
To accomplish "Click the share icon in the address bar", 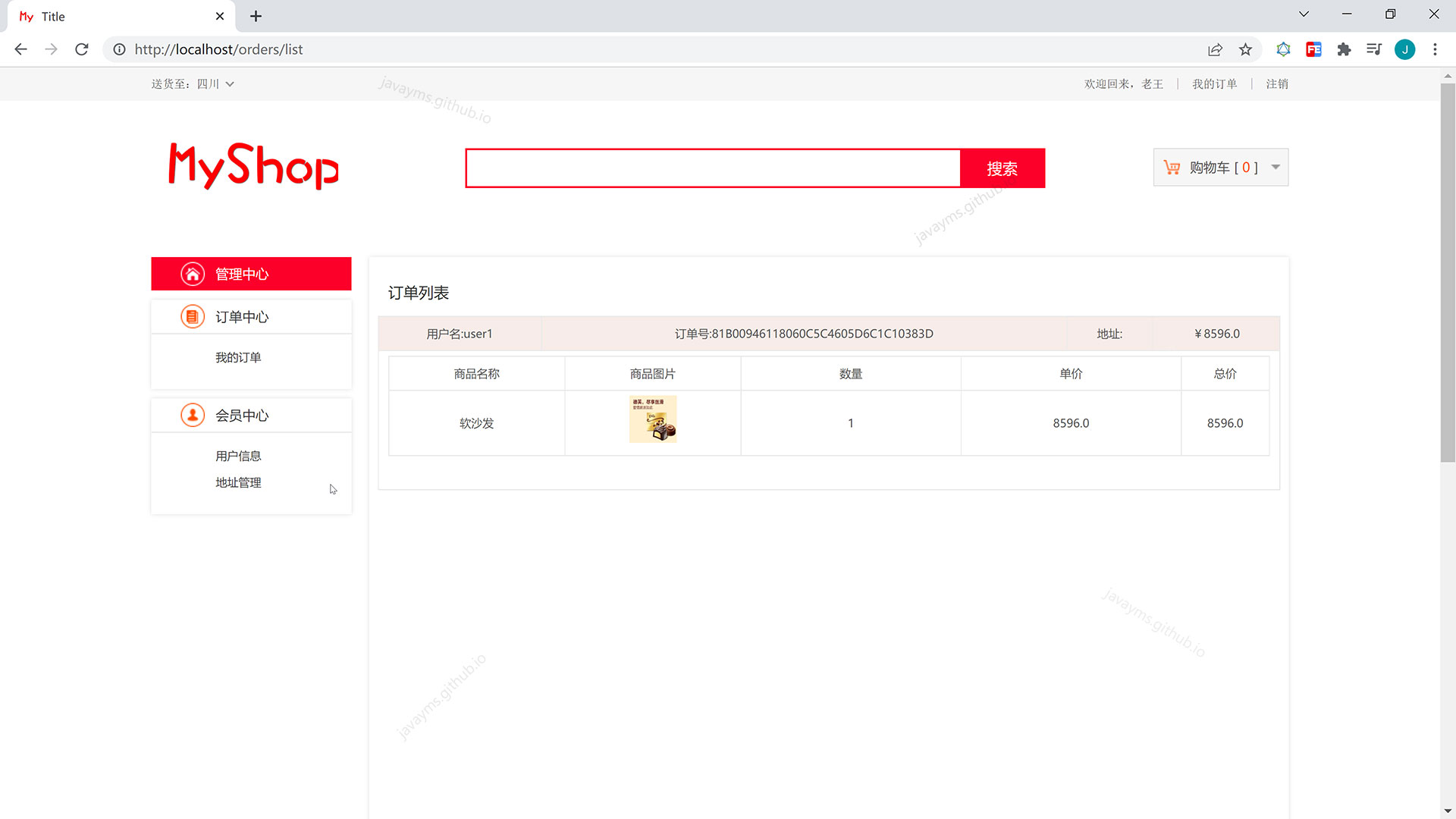I will (x=1215, y=49).
